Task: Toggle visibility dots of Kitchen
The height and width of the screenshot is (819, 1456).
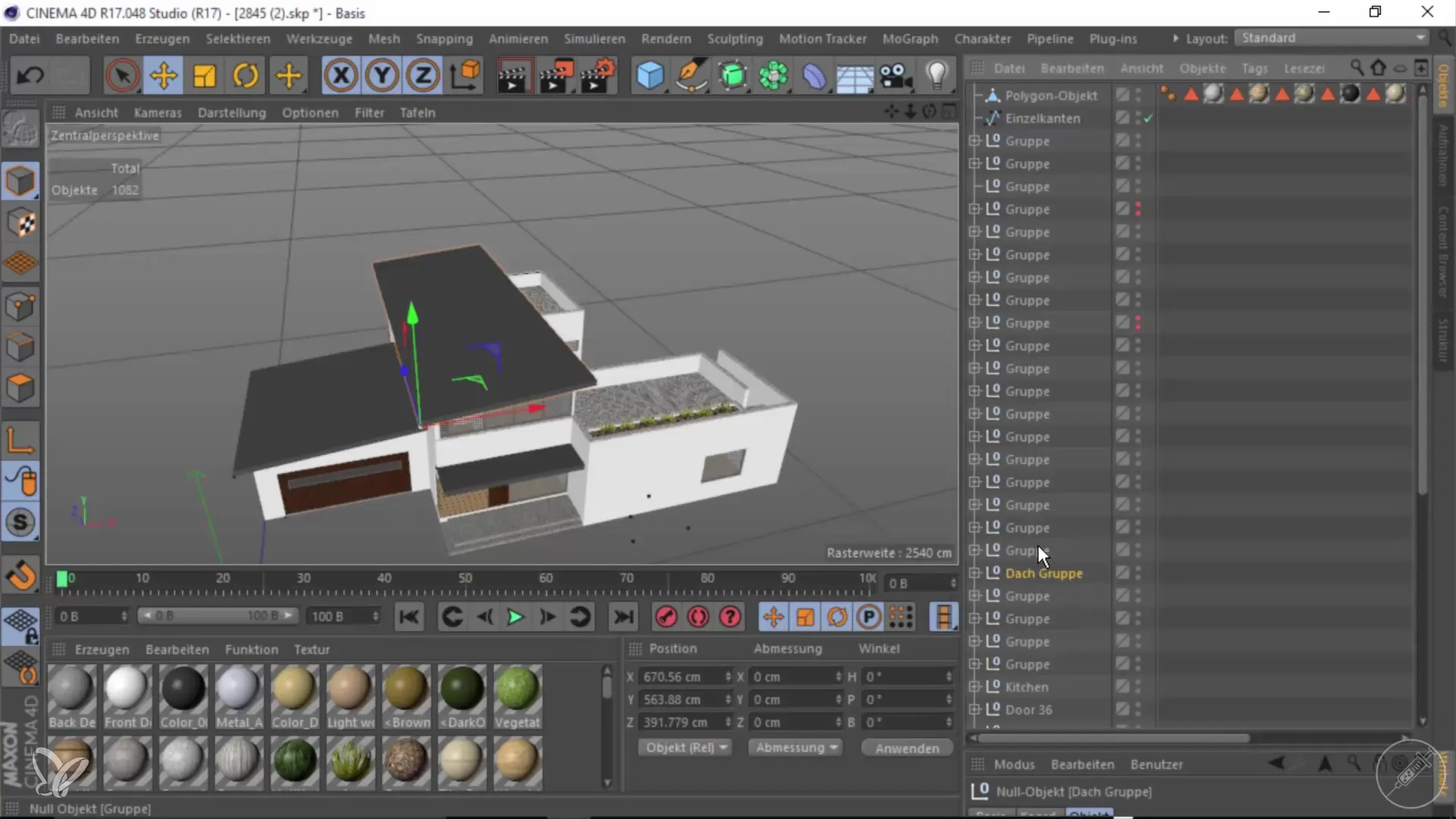Action: [x=1138, y=686]
